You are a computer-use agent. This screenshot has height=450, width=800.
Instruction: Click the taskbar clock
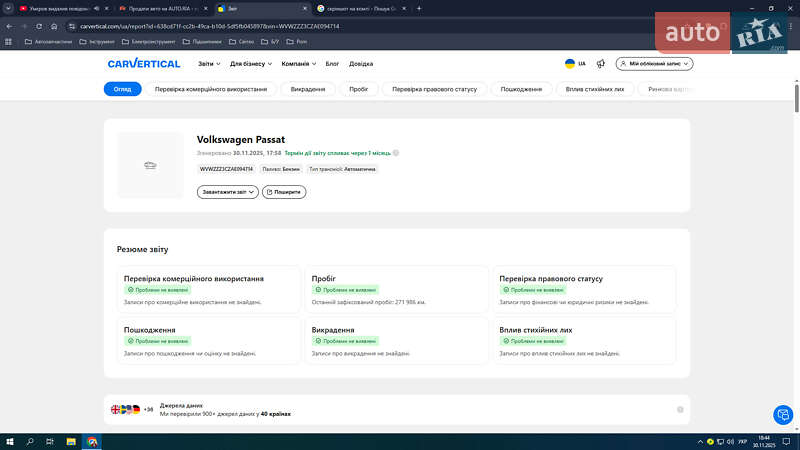coord(764,442)
